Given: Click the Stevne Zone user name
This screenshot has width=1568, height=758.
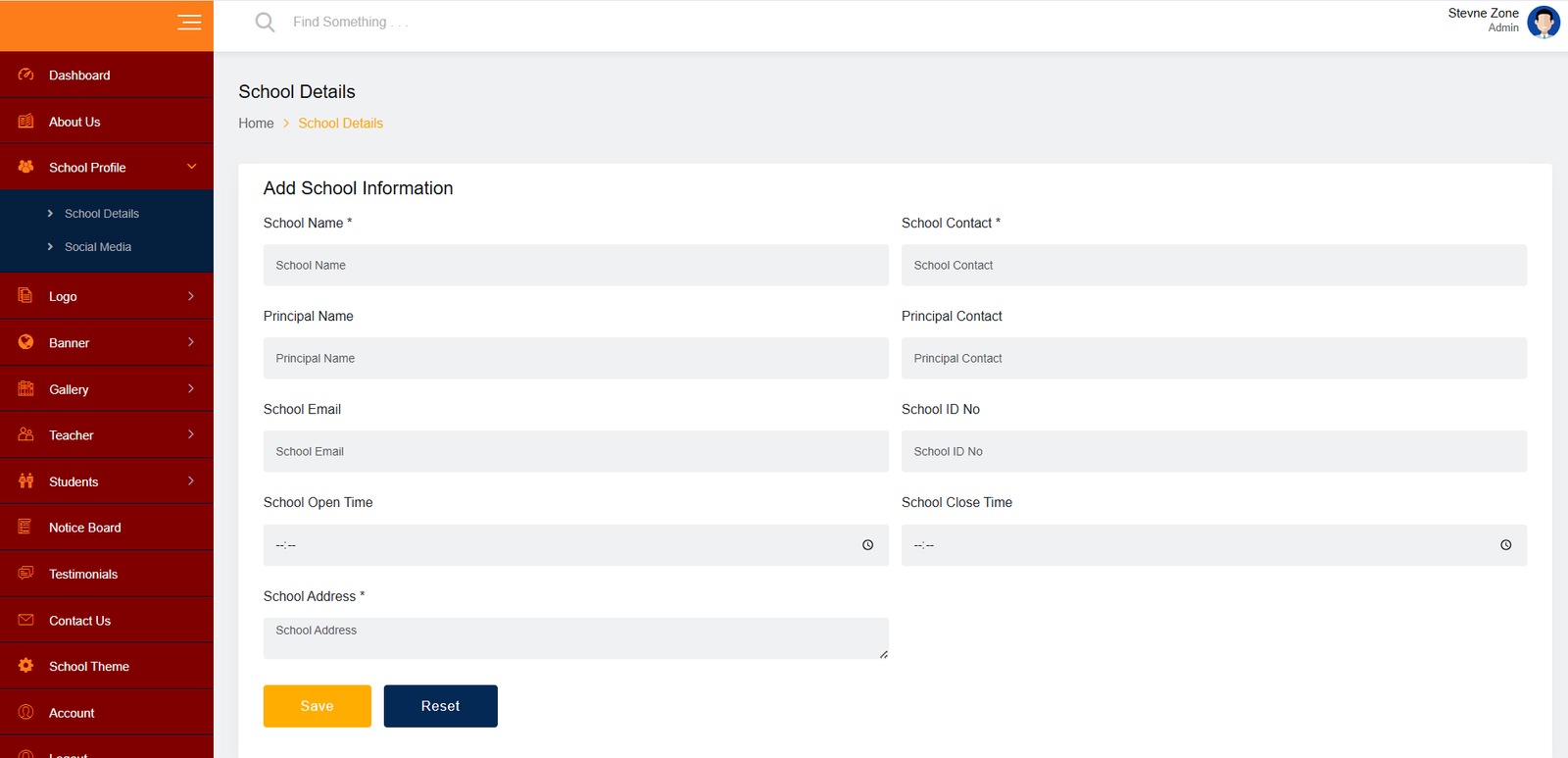Looking at the screenshot, I should click(1484, 13).
